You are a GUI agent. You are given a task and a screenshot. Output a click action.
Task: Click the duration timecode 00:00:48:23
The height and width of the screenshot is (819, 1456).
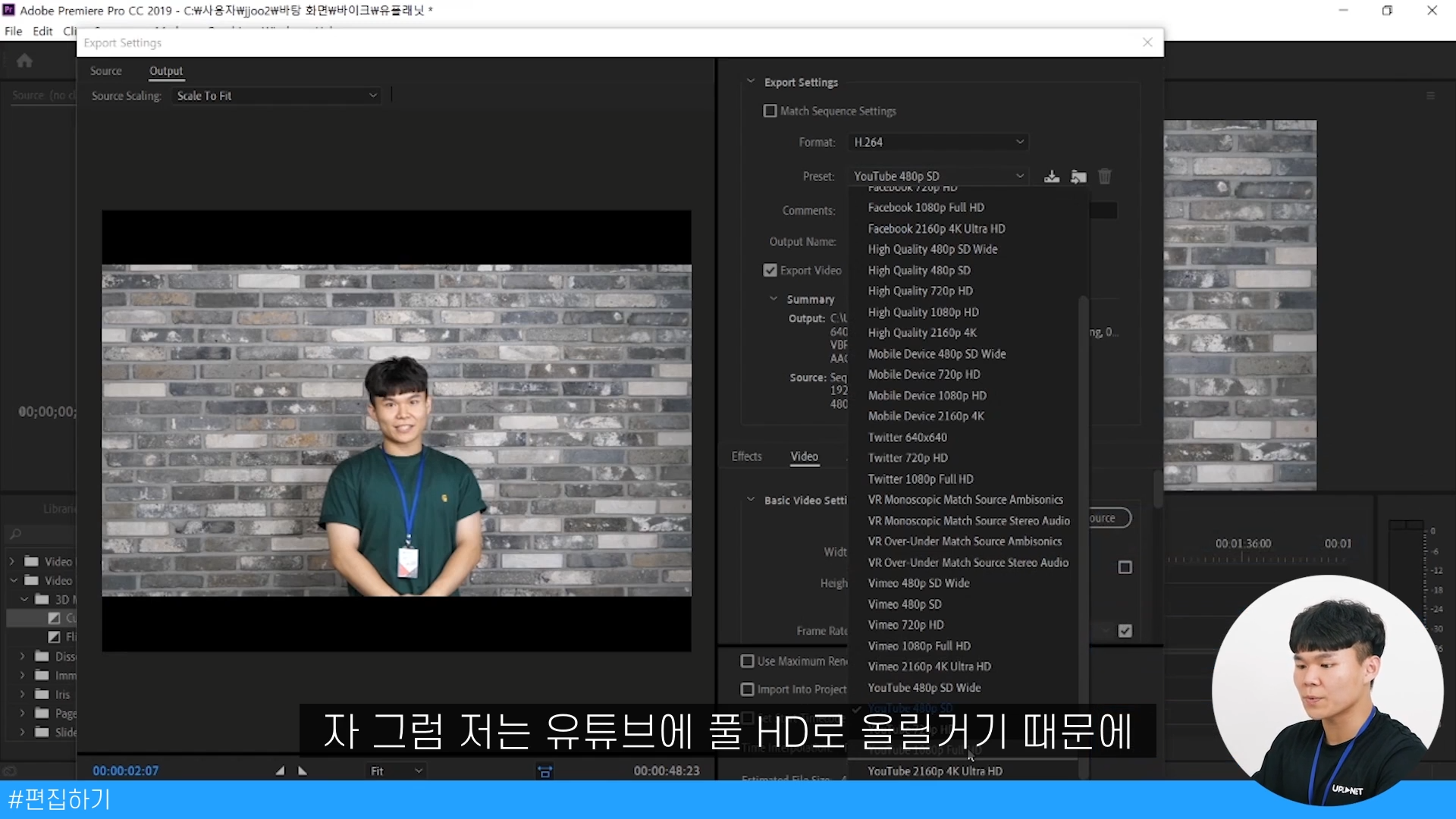tap(667, 771)
